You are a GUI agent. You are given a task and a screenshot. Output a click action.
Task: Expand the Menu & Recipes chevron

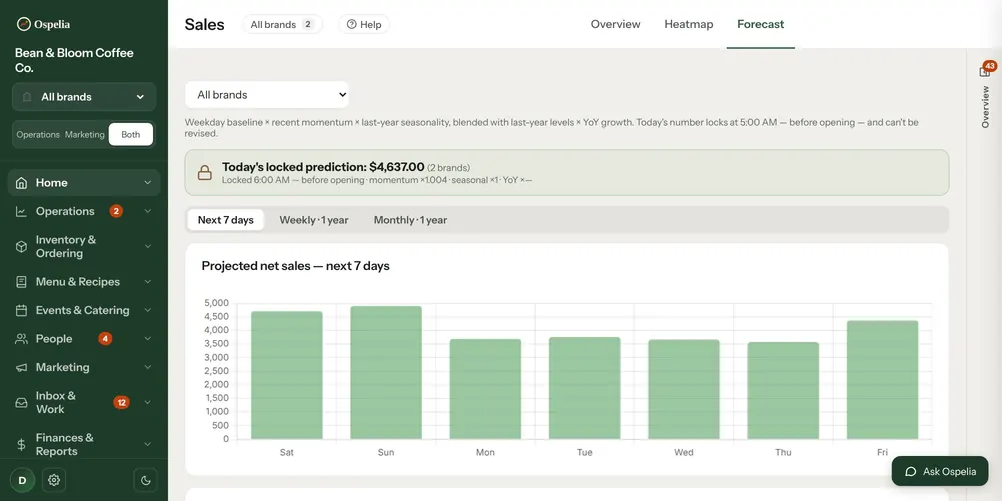148,282
